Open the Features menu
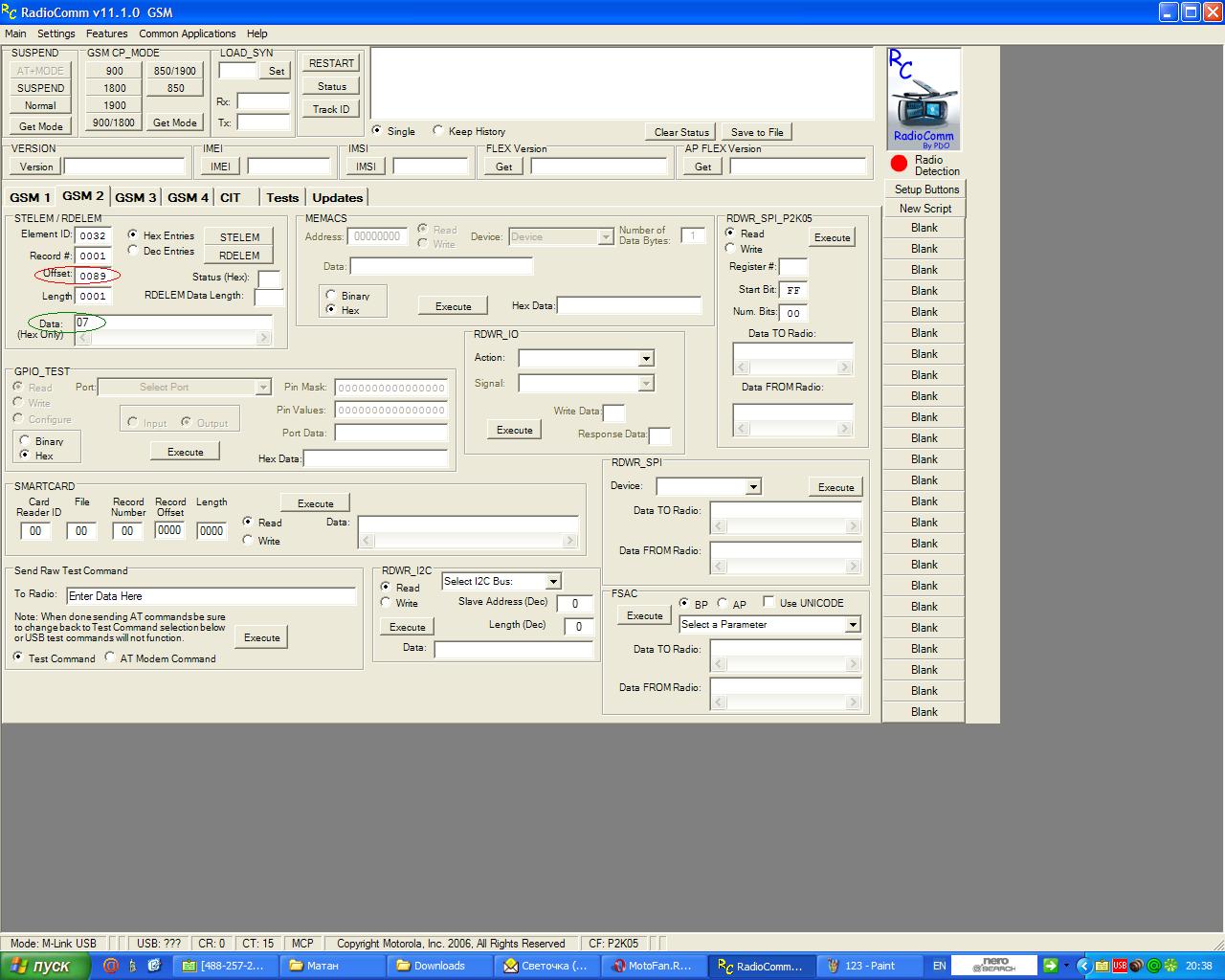This screenshot has width=1225, height=980. tap(106, 33)
